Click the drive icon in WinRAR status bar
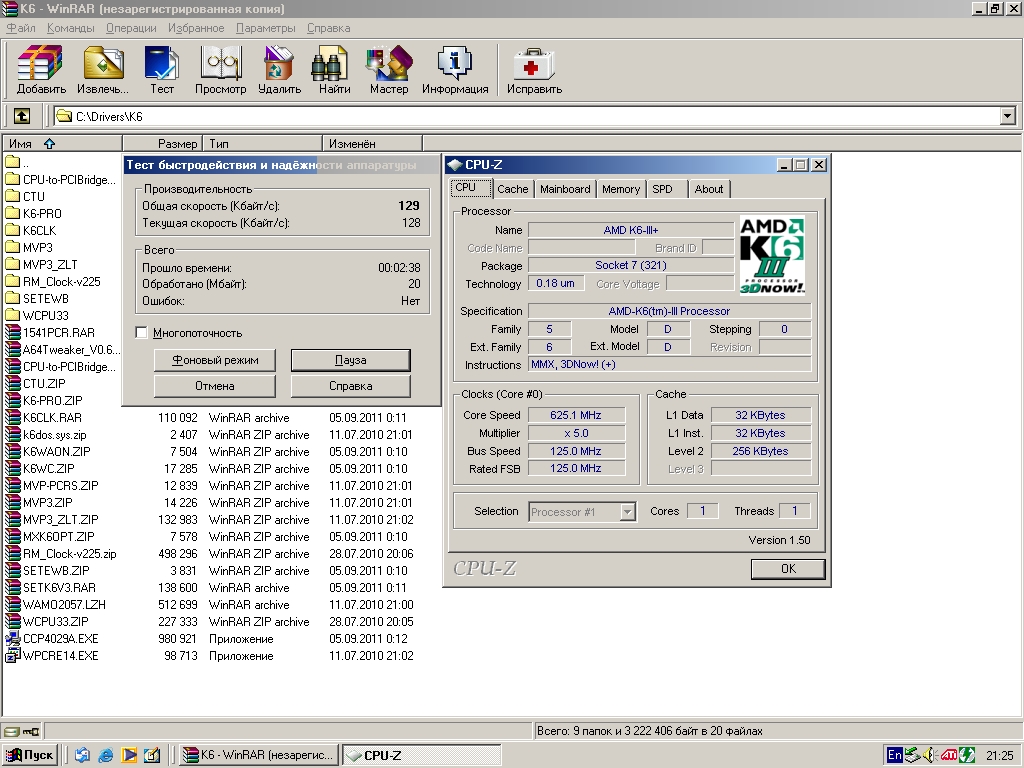This screenshot has height=768, width=1024. pyautogui.click(x=13, y=731)
